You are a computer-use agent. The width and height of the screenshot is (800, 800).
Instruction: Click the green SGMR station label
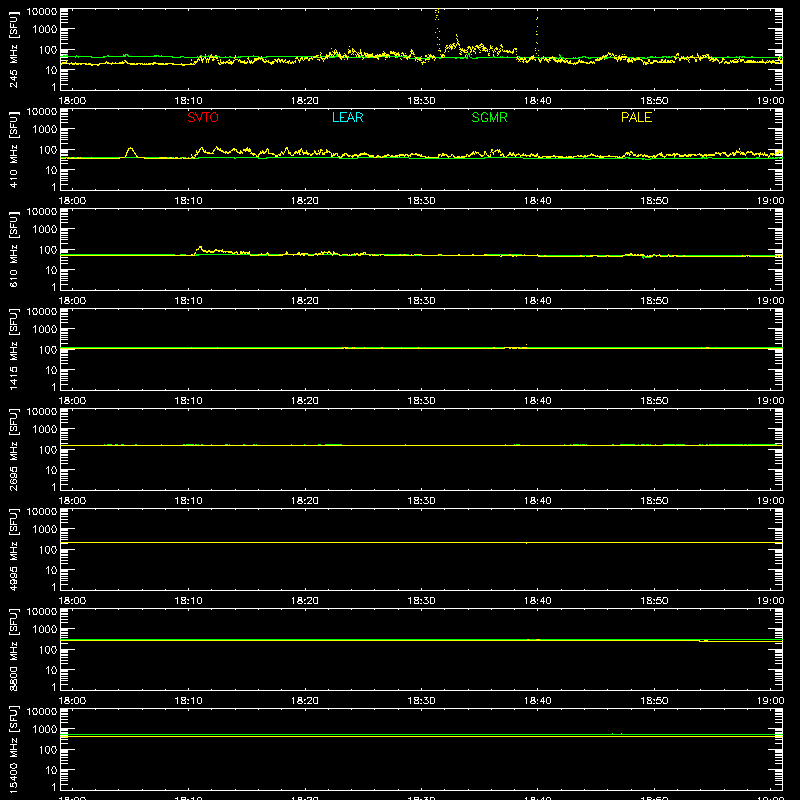coord(489,117)
